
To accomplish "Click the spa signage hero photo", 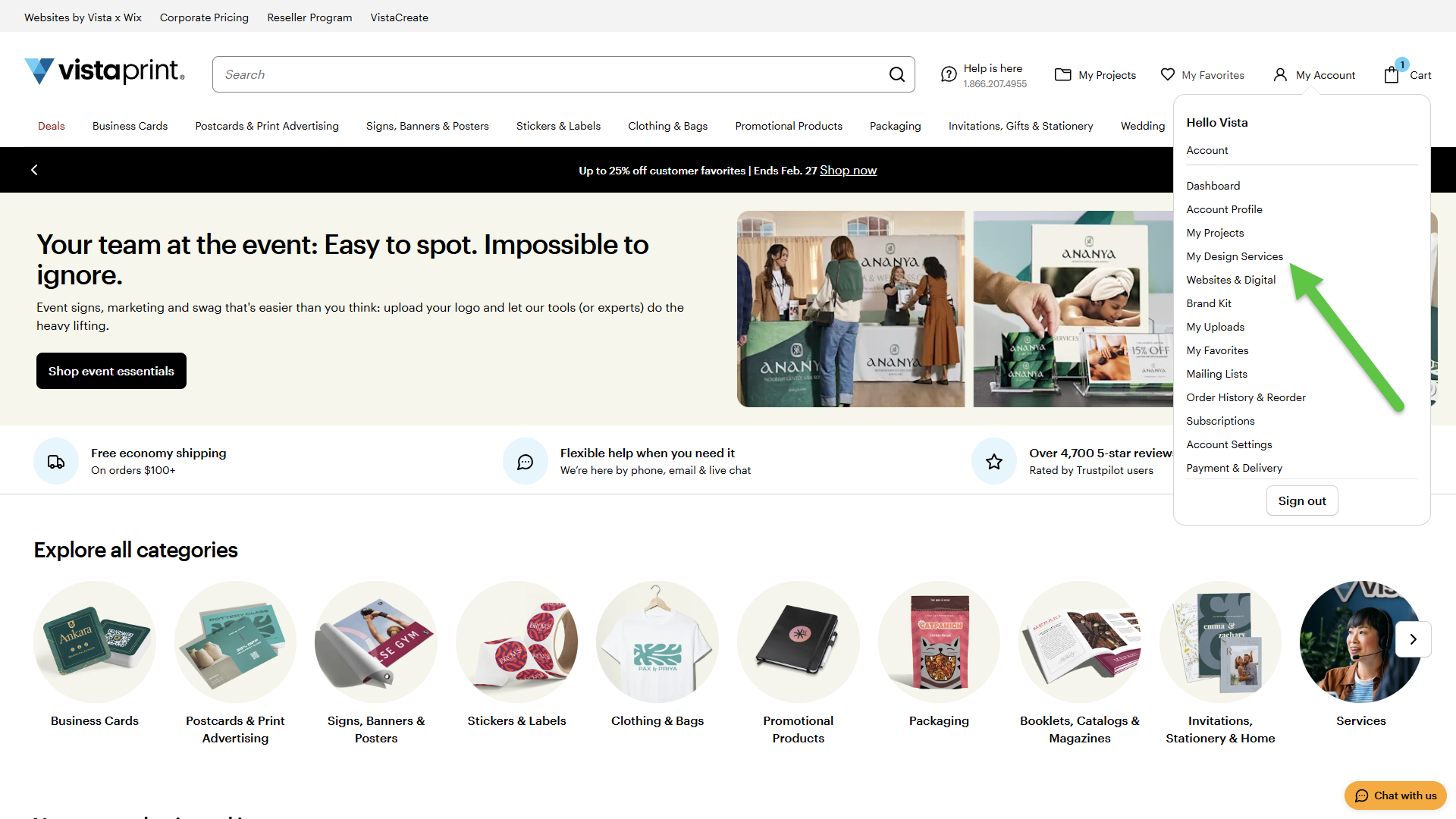I will [1073, 309].
